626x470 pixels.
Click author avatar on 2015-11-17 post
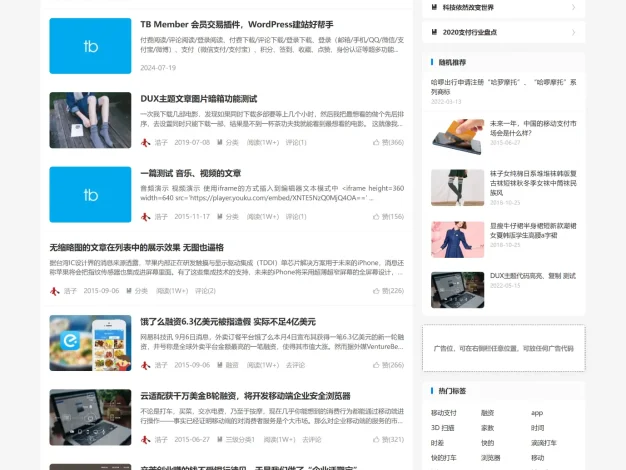point(145,216)
